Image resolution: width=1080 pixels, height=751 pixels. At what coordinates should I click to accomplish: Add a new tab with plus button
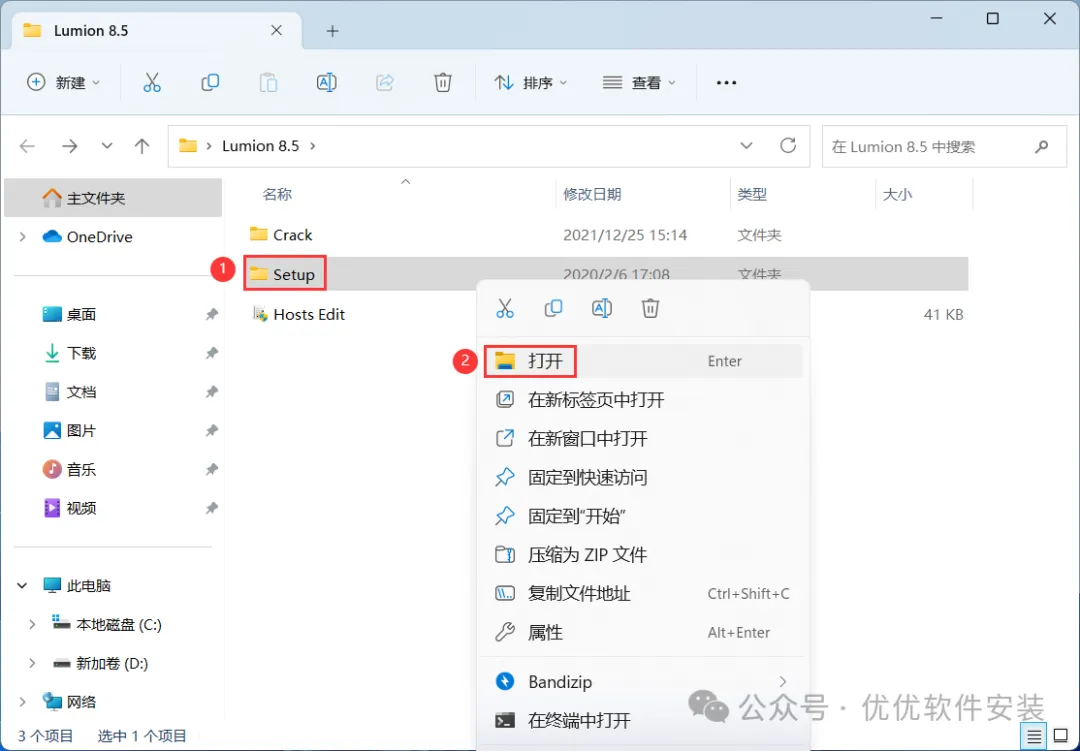(333, 30)
